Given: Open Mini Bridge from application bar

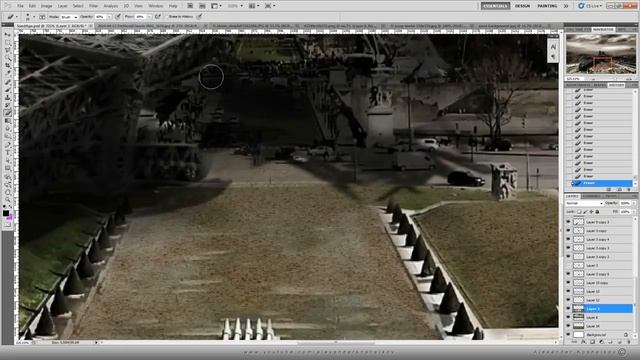Looking at the screenshot, I should (x=202, y=6).
